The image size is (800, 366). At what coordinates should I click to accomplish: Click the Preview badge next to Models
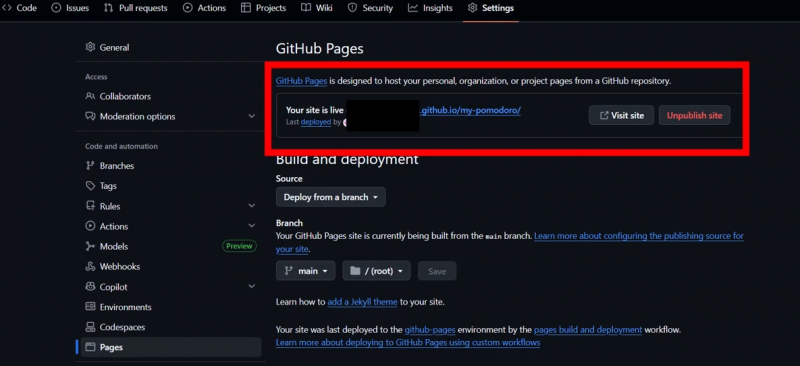coord(239,246)
